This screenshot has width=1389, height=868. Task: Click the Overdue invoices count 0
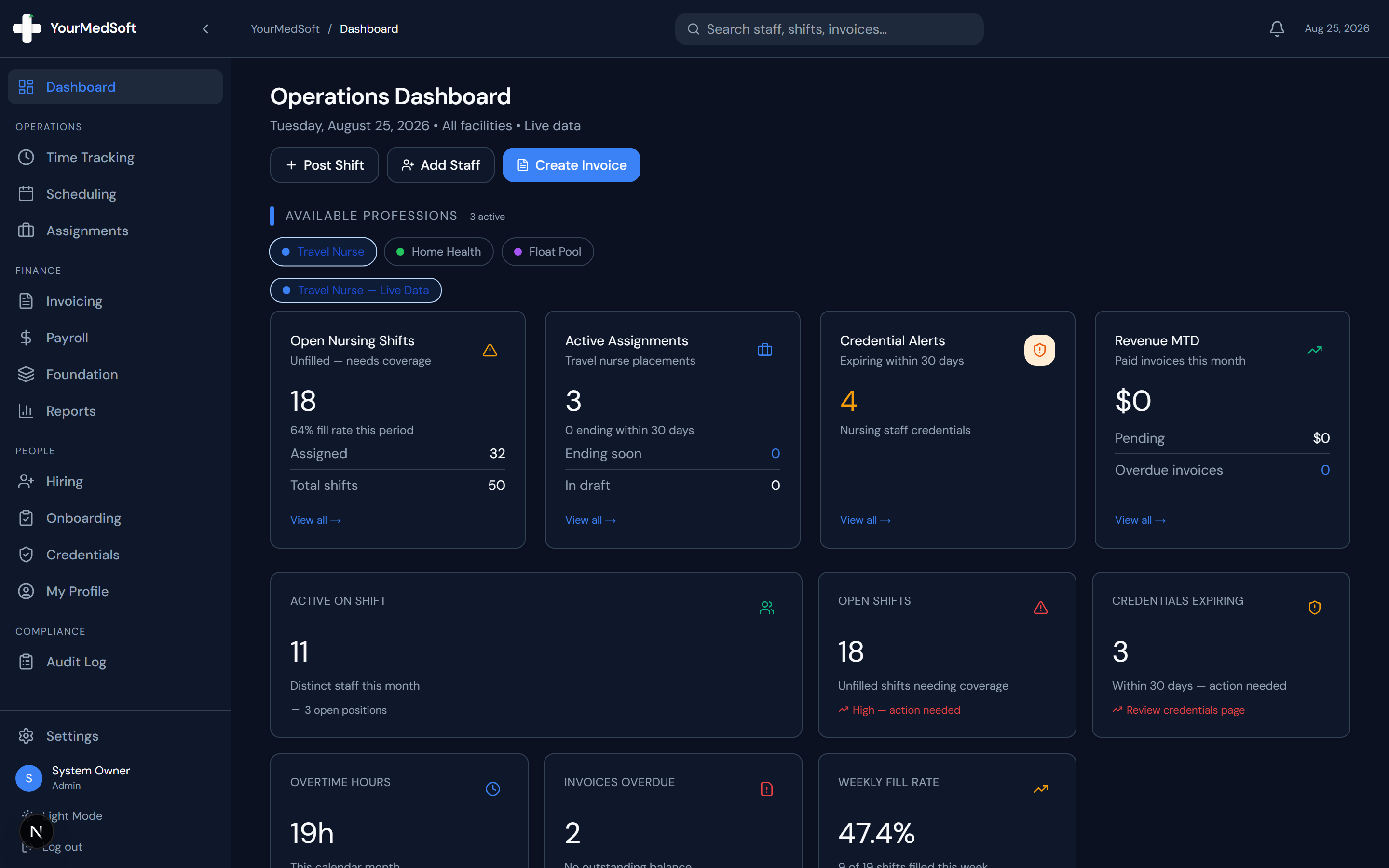[1325, 470]
